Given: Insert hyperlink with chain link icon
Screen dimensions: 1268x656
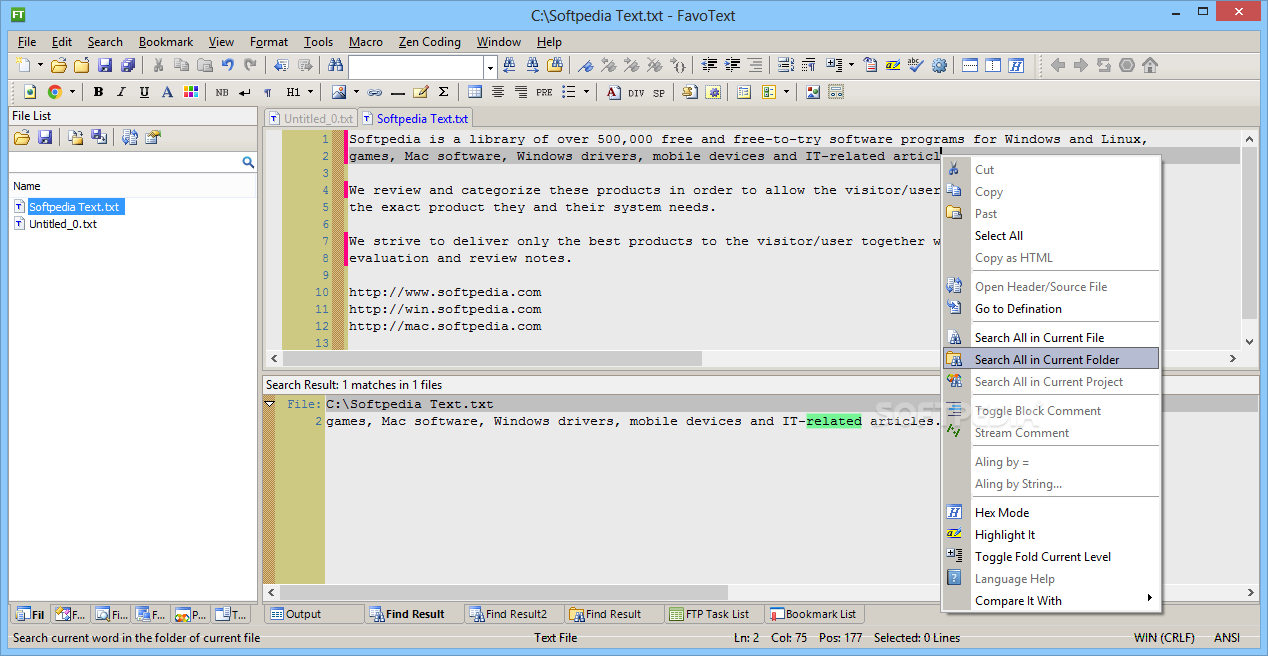Looking at the screenshot, I should point(375,92).
